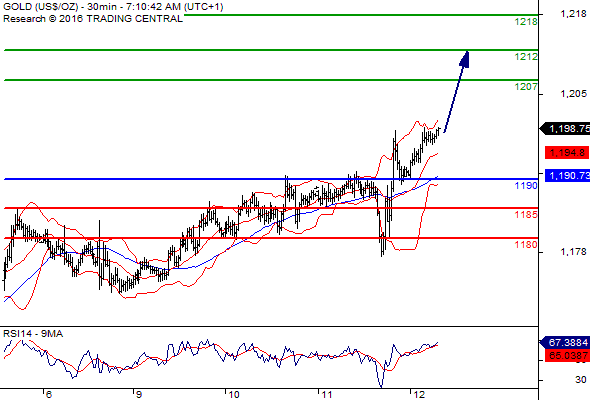
Task: Click the RSI axis value 30
Action: coord(581,380)
